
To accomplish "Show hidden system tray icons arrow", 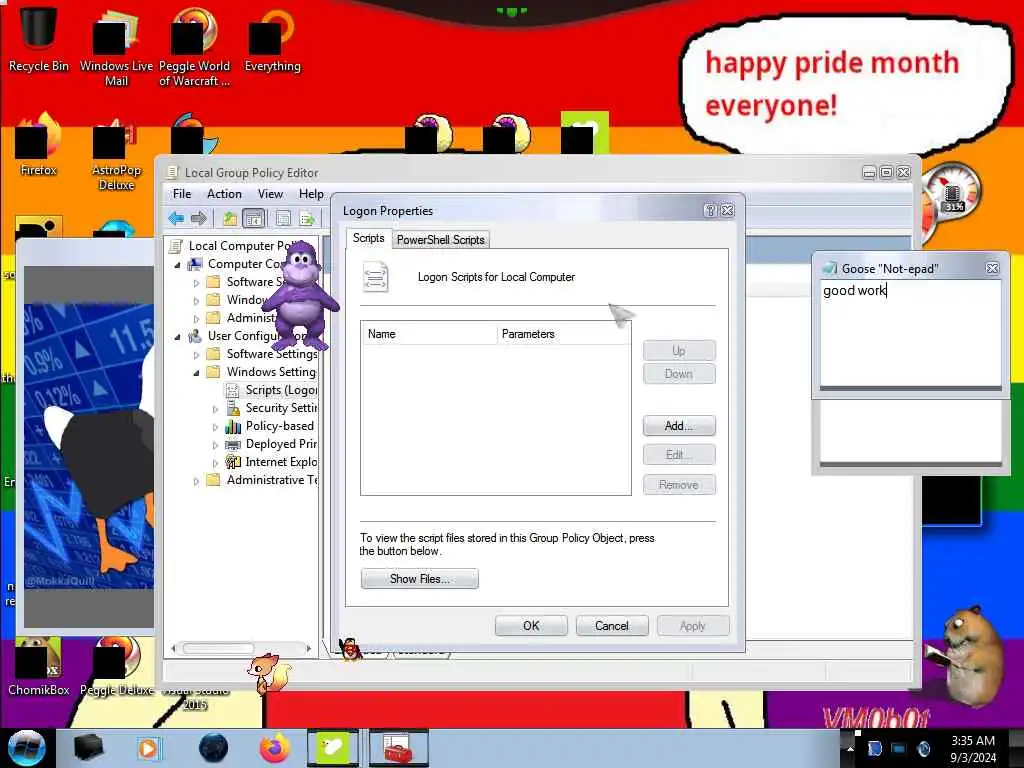I will click(850, 748).
